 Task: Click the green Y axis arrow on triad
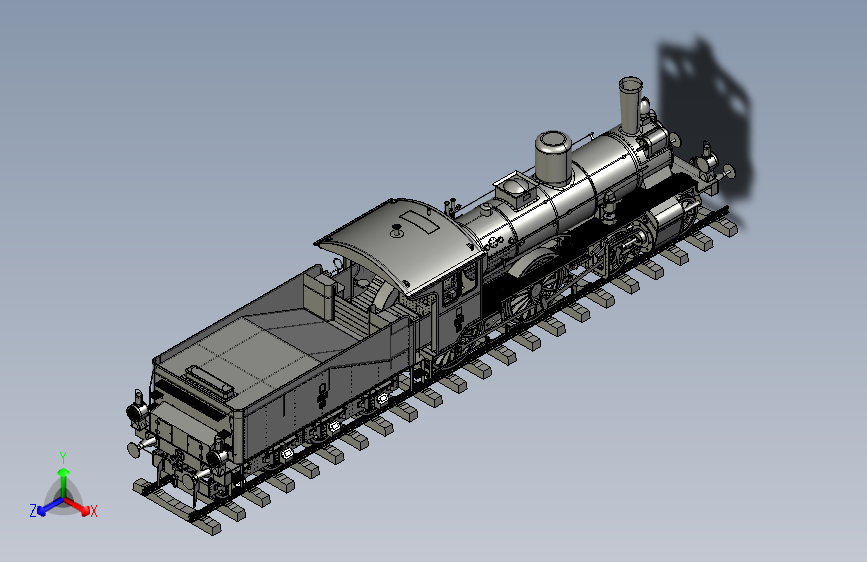point(64,482)
